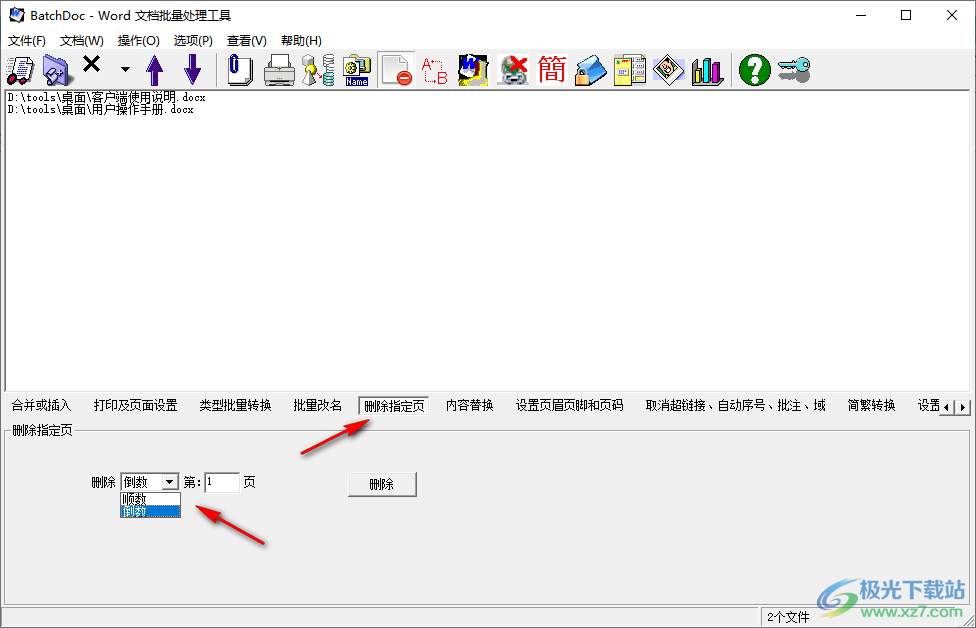Click the delete specified page icon
976x628 pixels.
pyautogui.click(x=396, y=70)
